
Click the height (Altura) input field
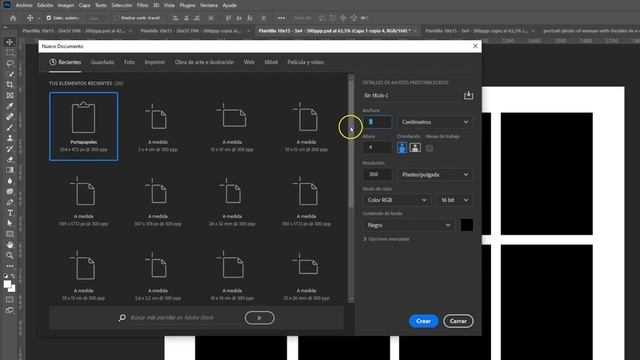pyautogui.click(x=377, y=147)
